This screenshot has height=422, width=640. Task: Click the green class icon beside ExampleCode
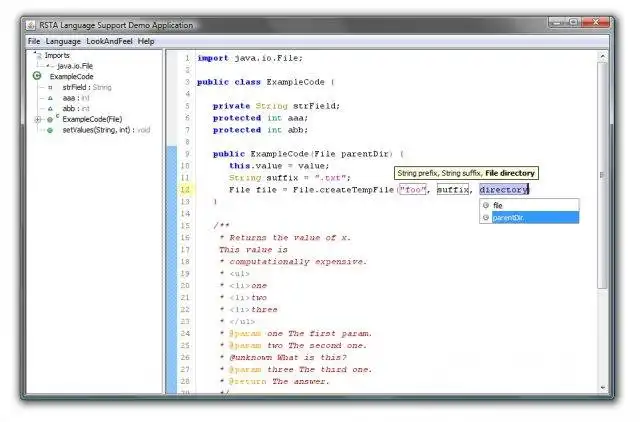[x=37, y=76]
